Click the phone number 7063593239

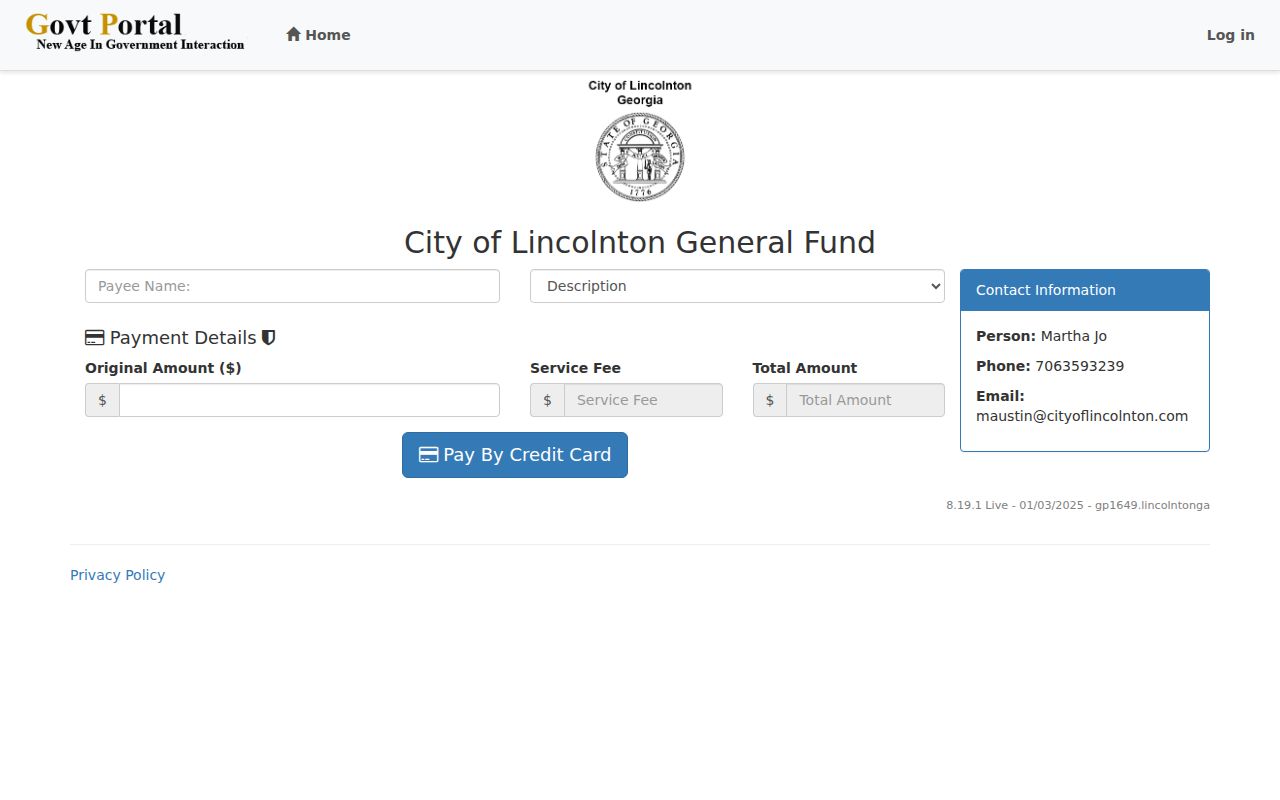(1079, 366)
